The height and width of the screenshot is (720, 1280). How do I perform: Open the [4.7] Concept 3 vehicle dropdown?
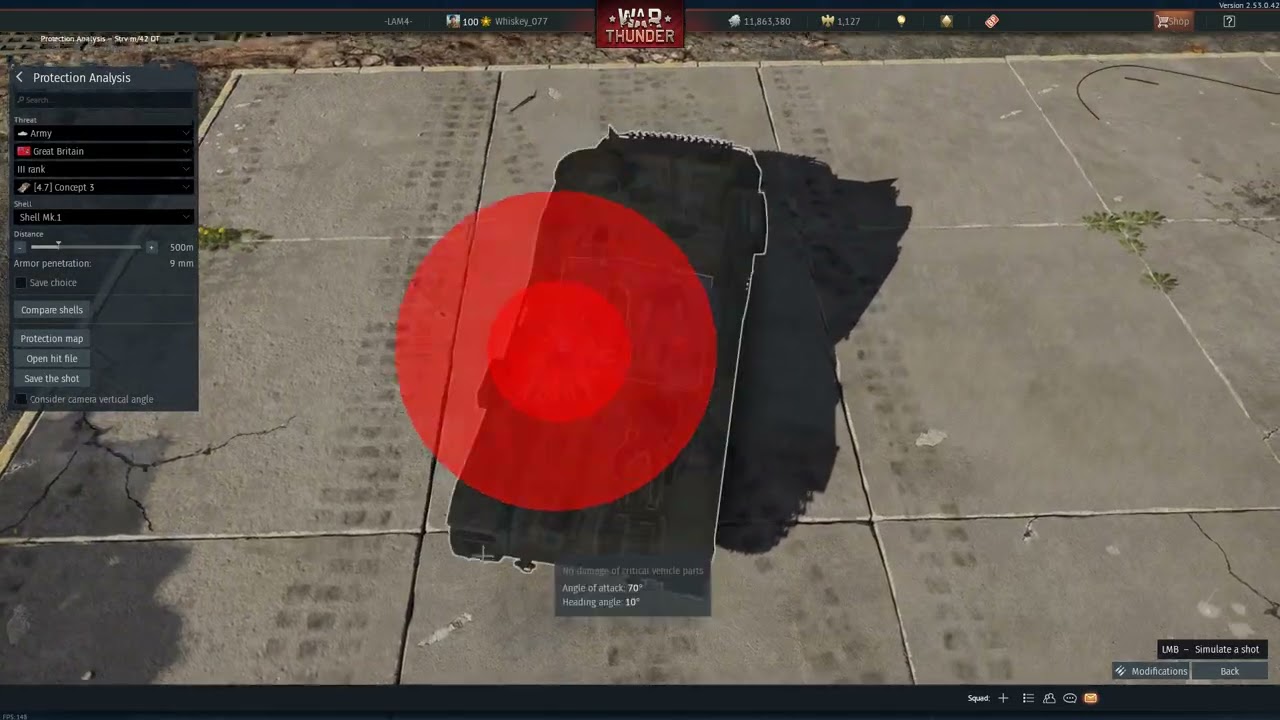click(x=104, y=187)
